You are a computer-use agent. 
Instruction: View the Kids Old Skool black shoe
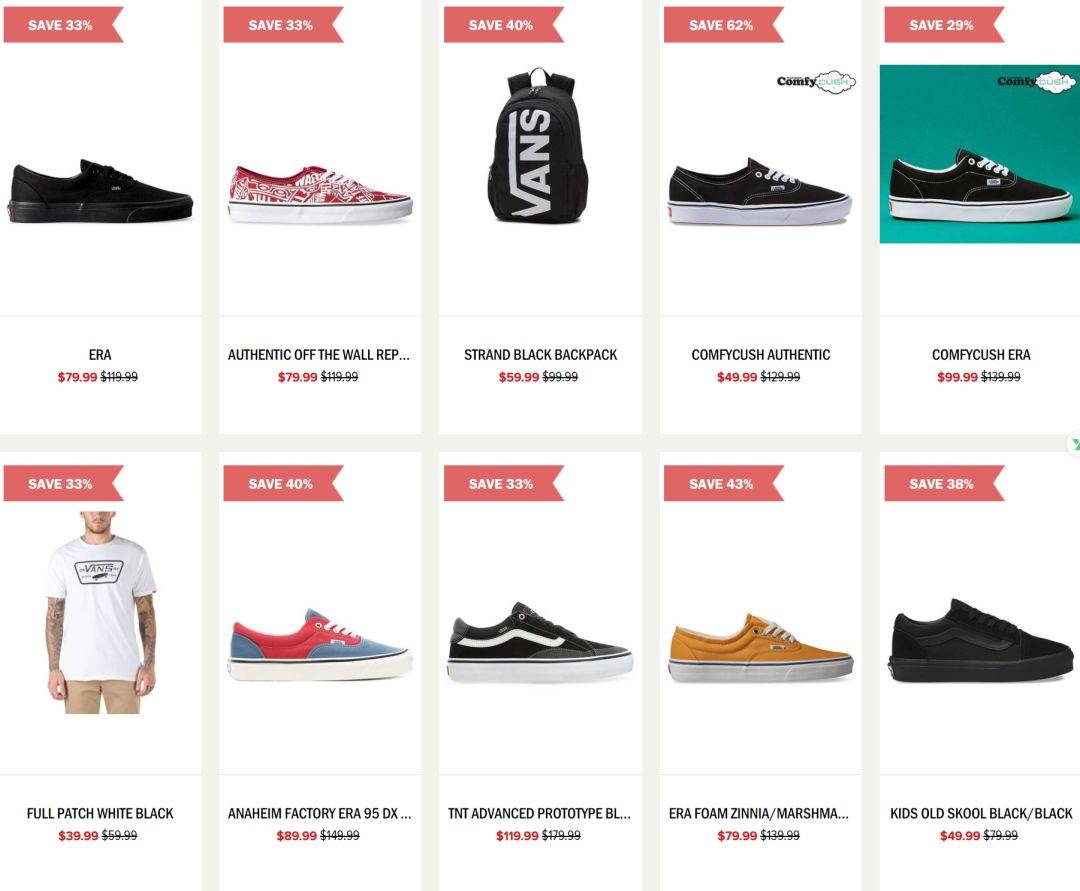click(x=981, y=640)
